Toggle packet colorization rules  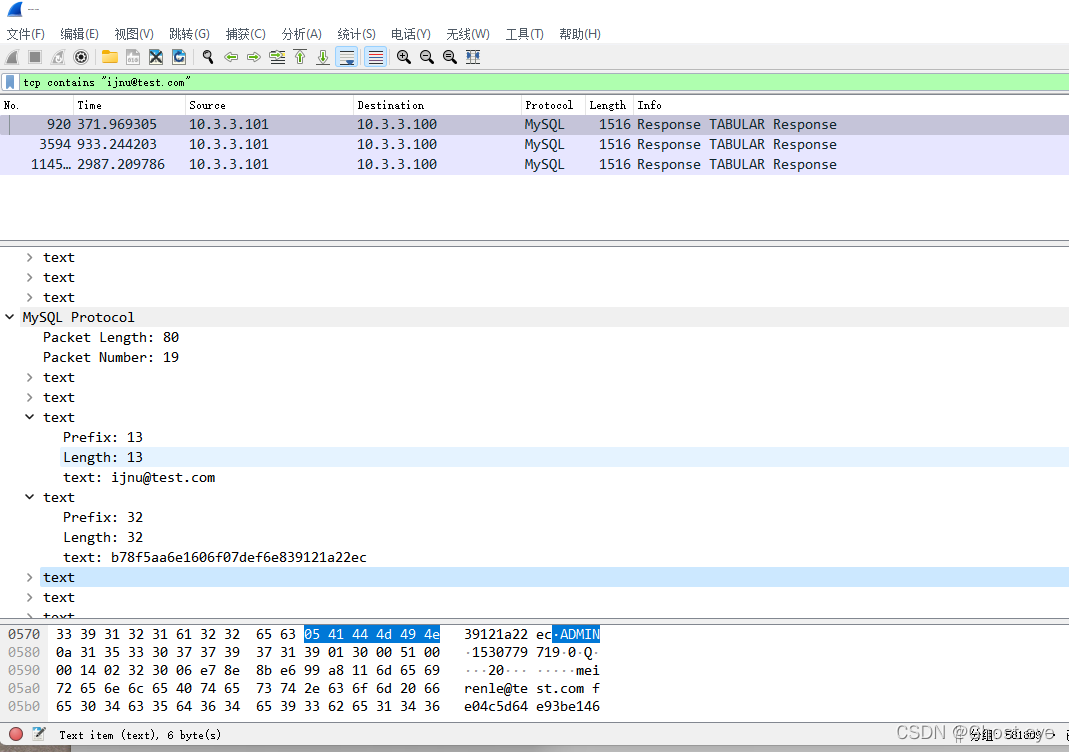pos(376,57)
